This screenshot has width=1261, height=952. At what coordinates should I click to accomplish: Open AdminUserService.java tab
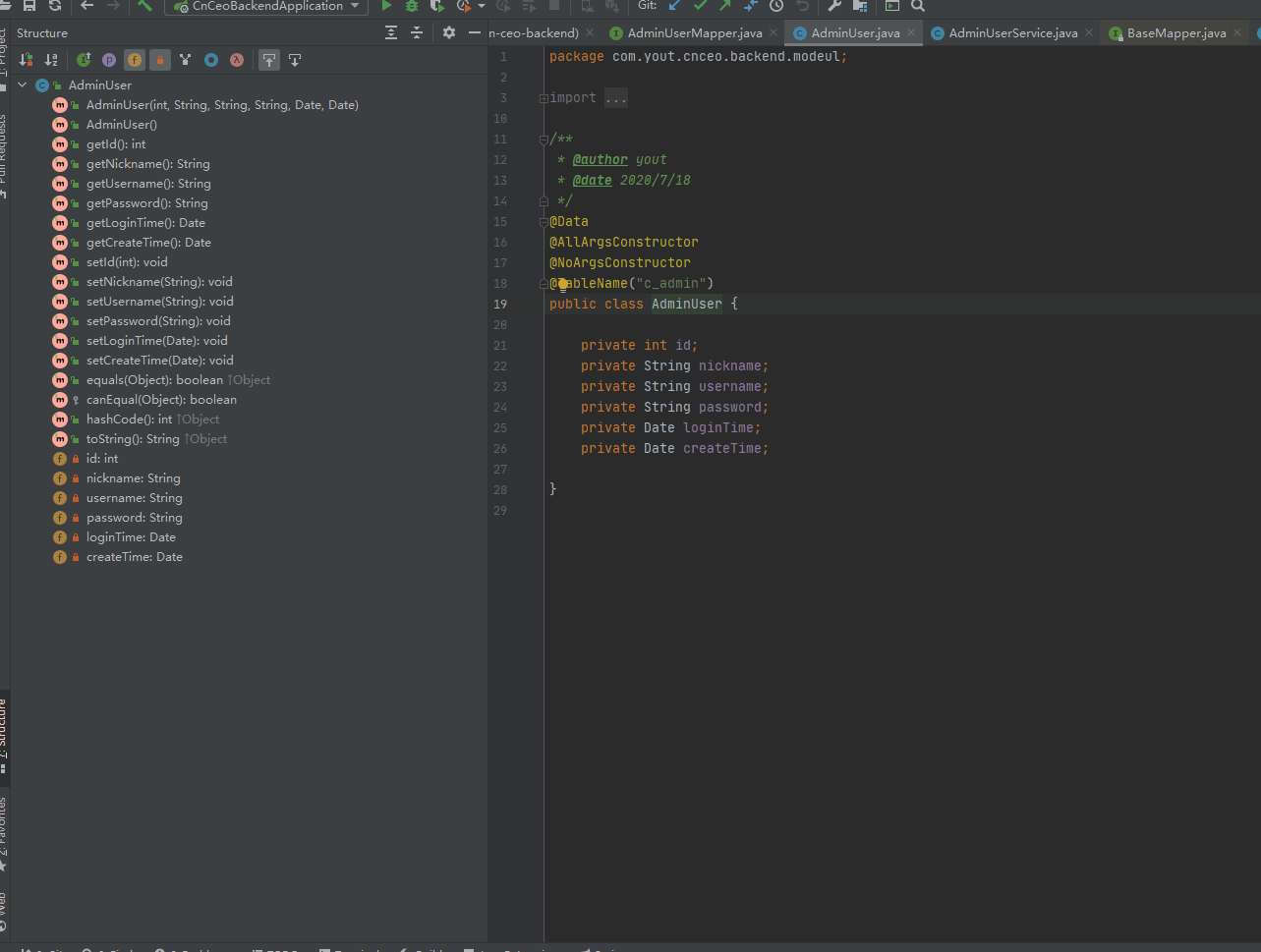[1012, 32]
